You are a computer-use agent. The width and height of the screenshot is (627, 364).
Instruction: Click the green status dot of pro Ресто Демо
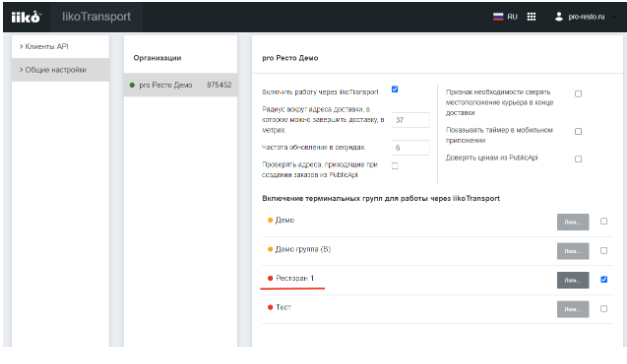pyautogui.click(x=132, y=85)
